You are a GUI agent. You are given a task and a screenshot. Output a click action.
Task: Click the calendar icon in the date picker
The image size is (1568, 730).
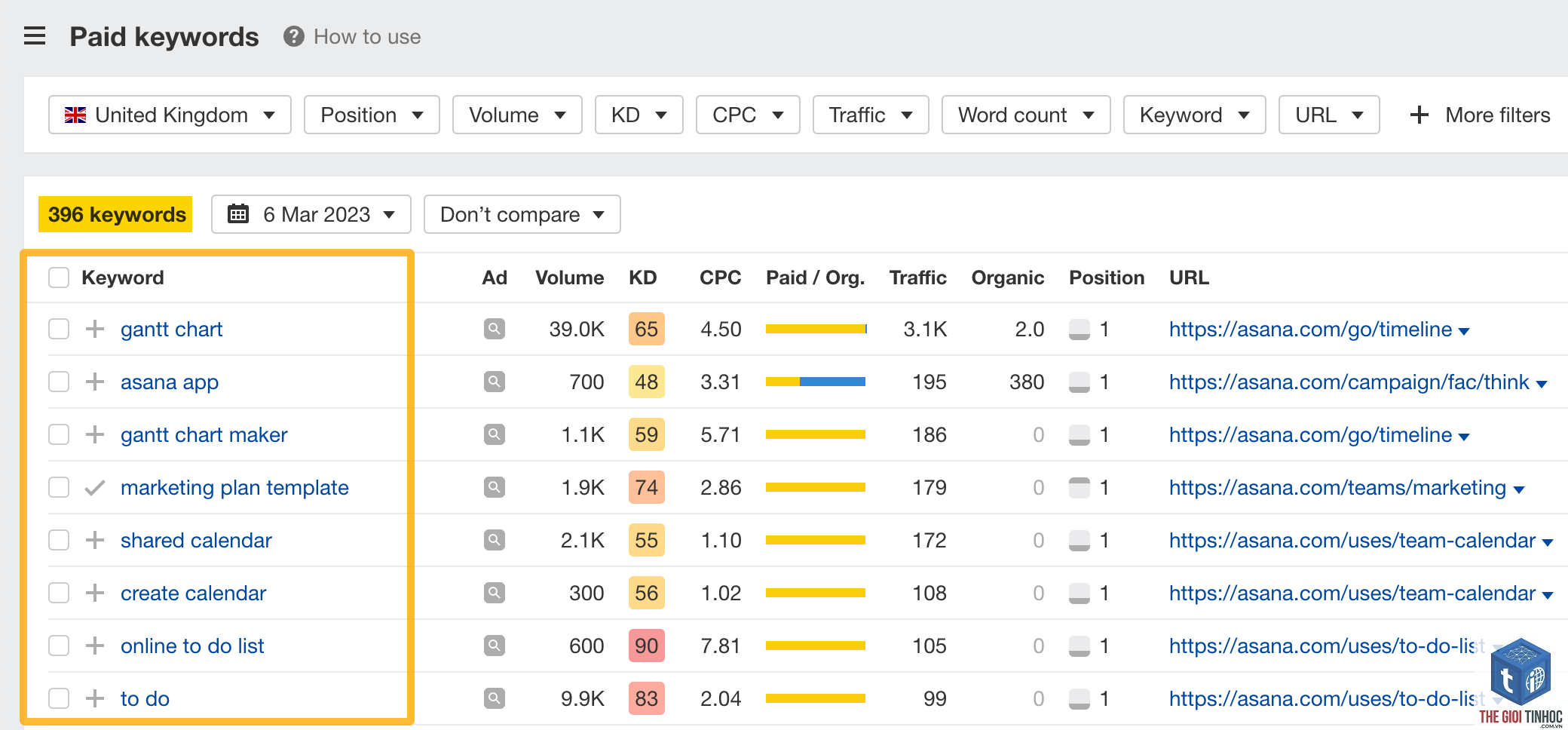point(238,214)
